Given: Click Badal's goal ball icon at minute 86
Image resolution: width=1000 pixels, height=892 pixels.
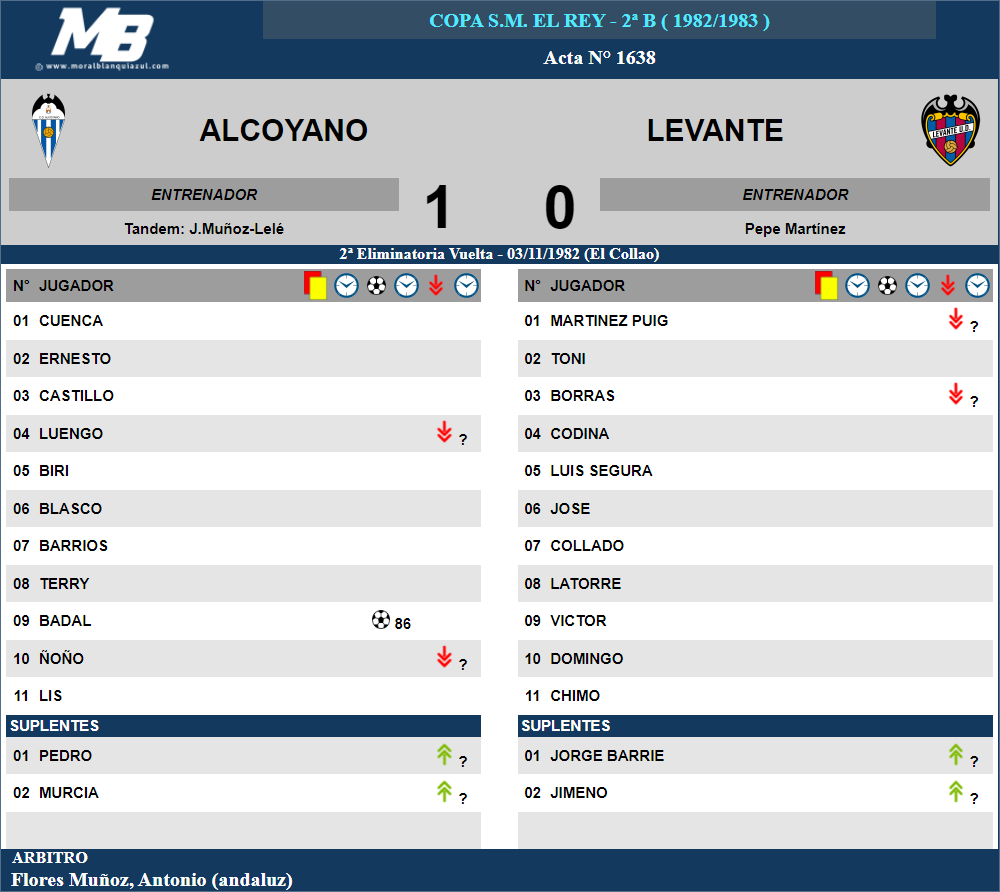Looking at the screenshot, I should click(381, 620).
